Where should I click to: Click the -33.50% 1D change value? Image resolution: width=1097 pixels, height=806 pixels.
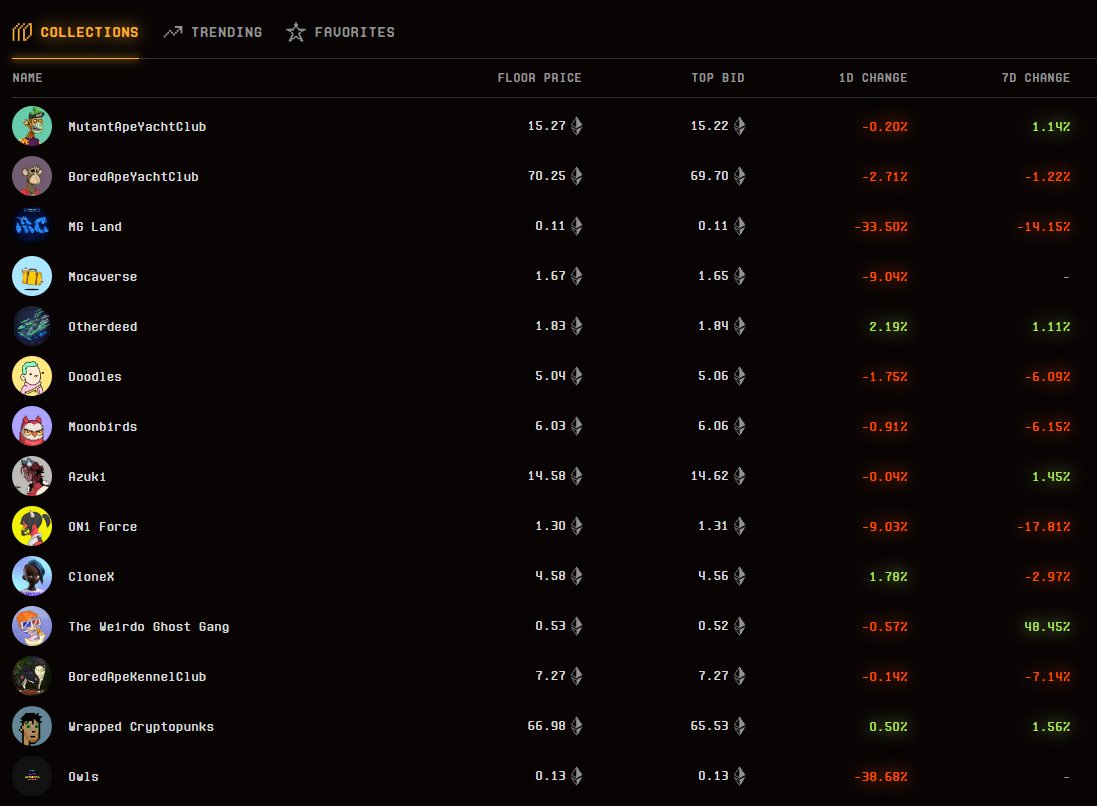tap(881, 227)
